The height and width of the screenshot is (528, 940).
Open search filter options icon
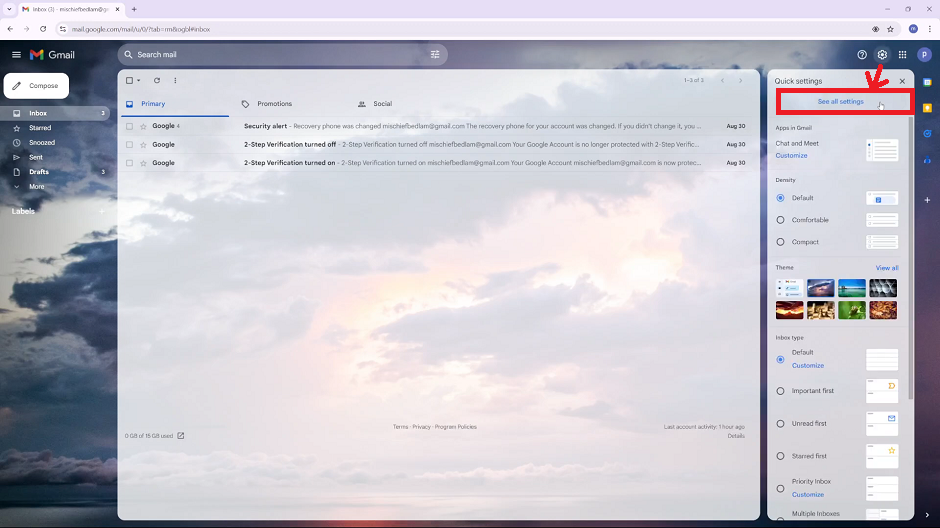pyautogui.click(x=435, y=55)
